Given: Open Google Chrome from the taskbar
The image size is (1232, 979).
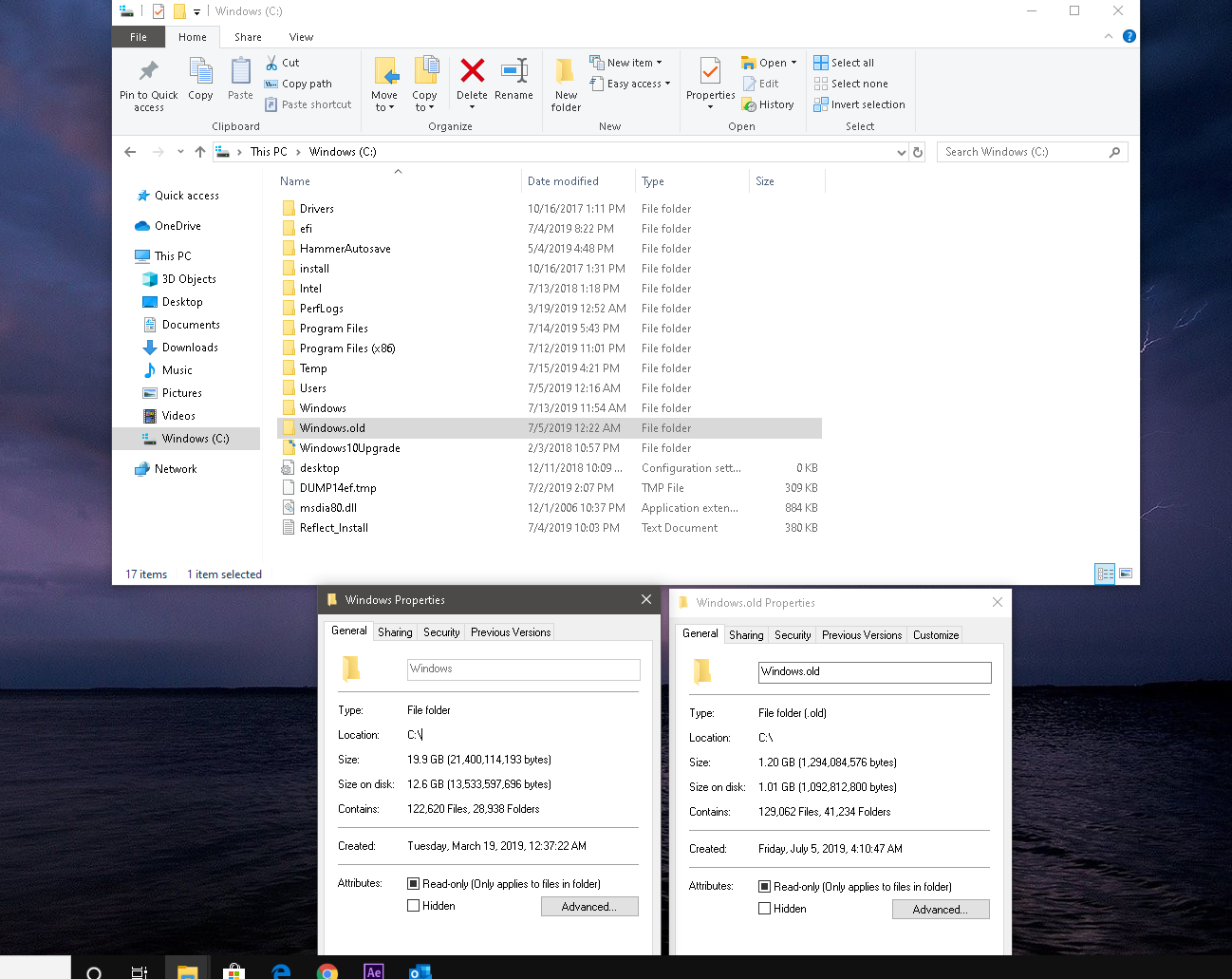Looking at the screenshot, I should 327,970.
